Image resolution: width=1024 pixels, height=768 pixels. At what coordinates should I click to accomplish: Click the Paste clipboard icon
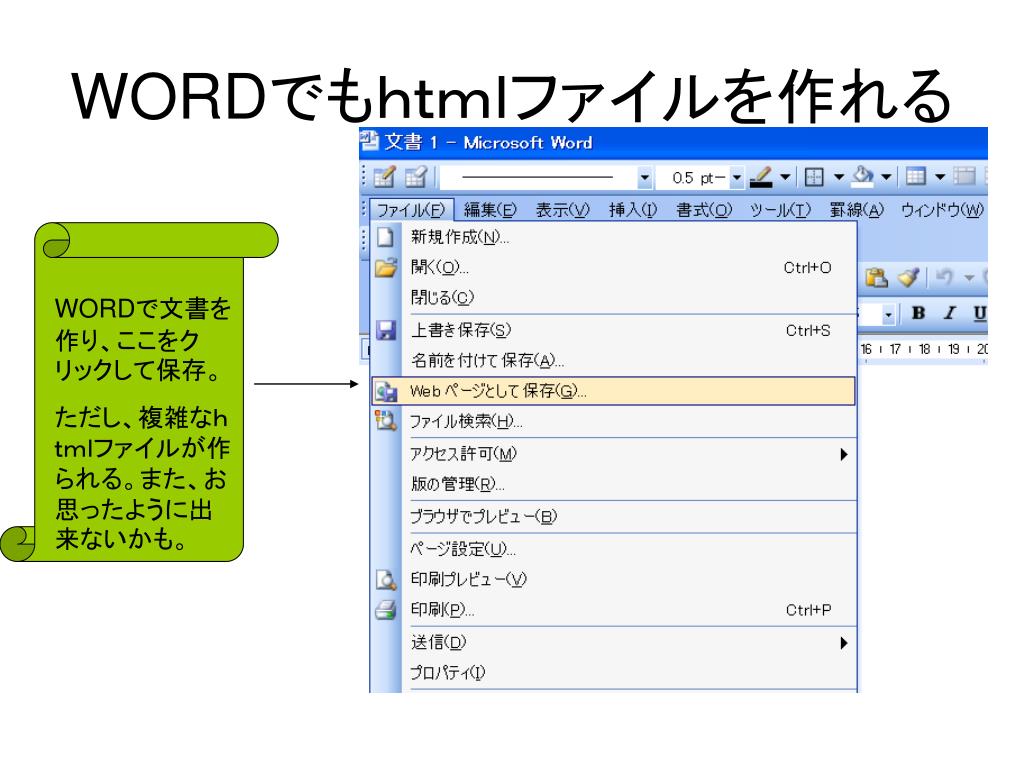pyautogui.click(x=876, y=278)
